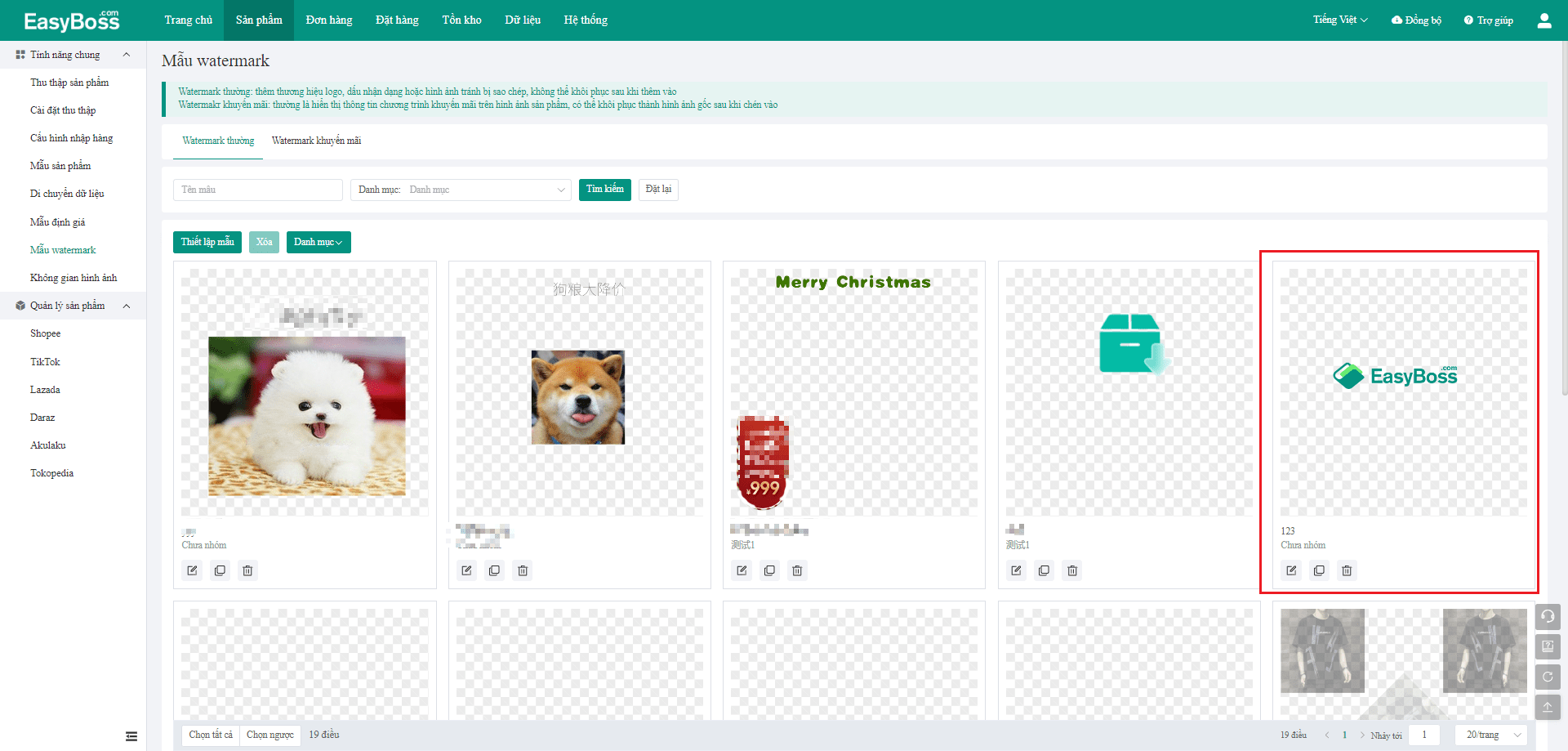Open Mẫu định giá sidebar item
Image resolution: width=1568 pixels, height=751 pixels.
coord(58,222)
